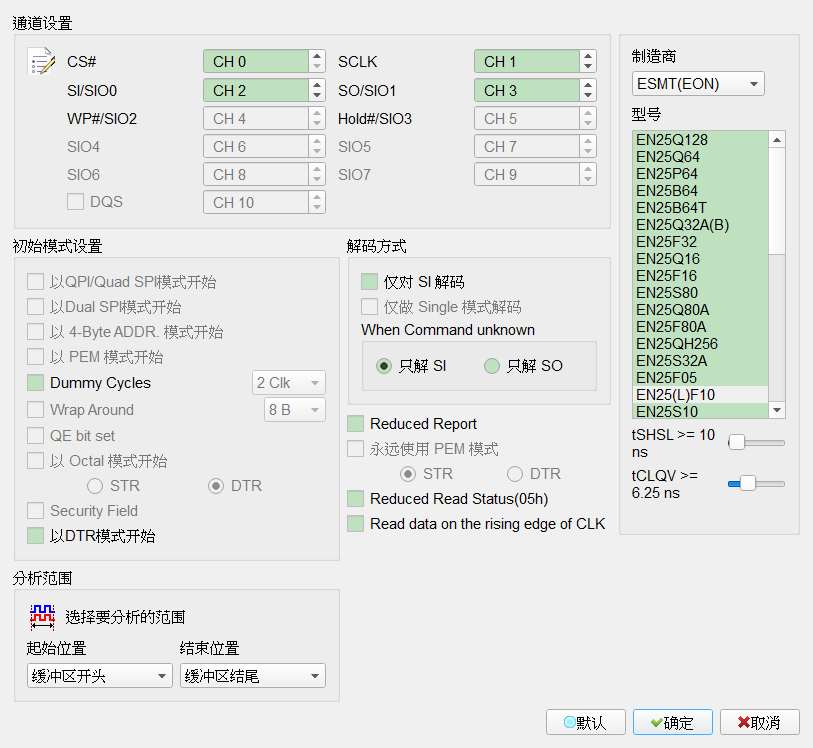The image size is (813, 748).
Task: Click the SCLK channel field CH 1
Action: 527,61
